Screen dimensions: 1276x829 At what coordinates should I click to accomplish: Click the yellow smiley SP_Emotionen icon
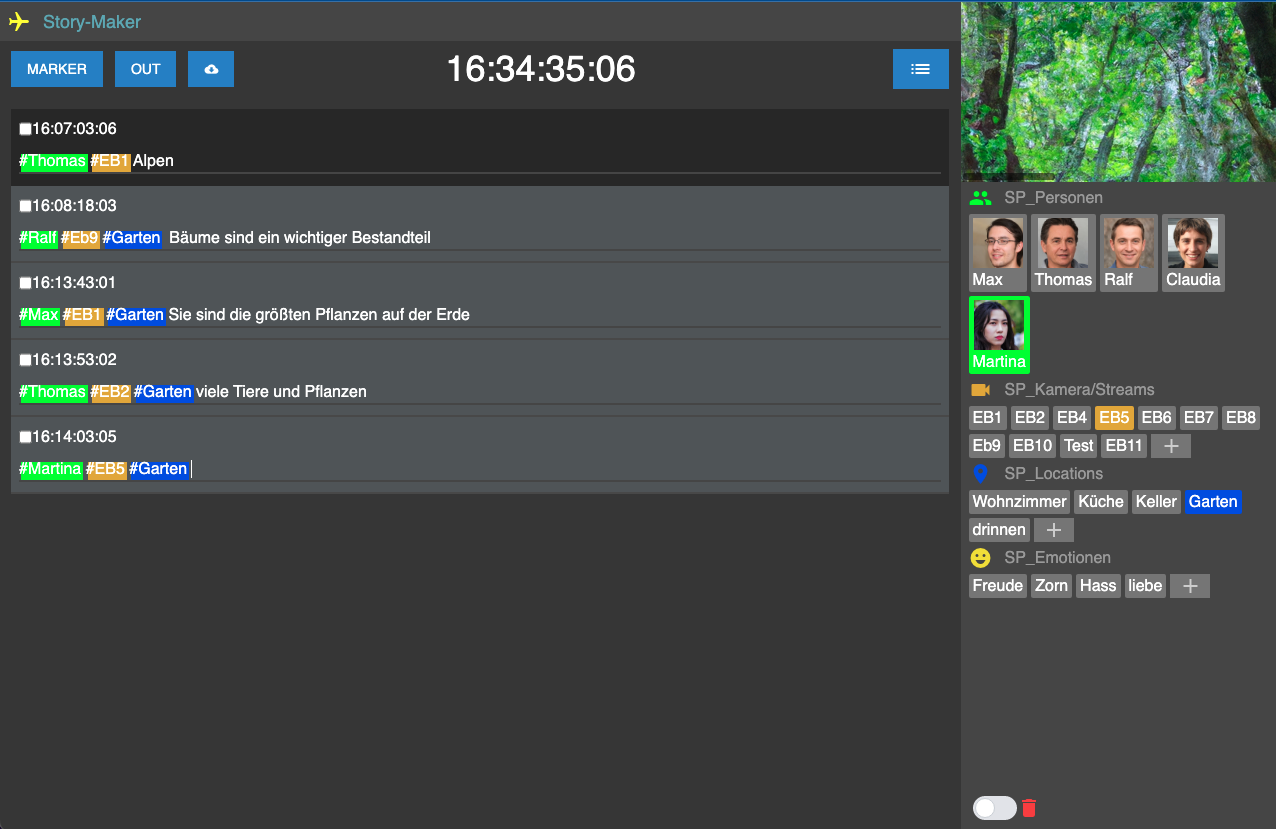(x=980, y=558)
